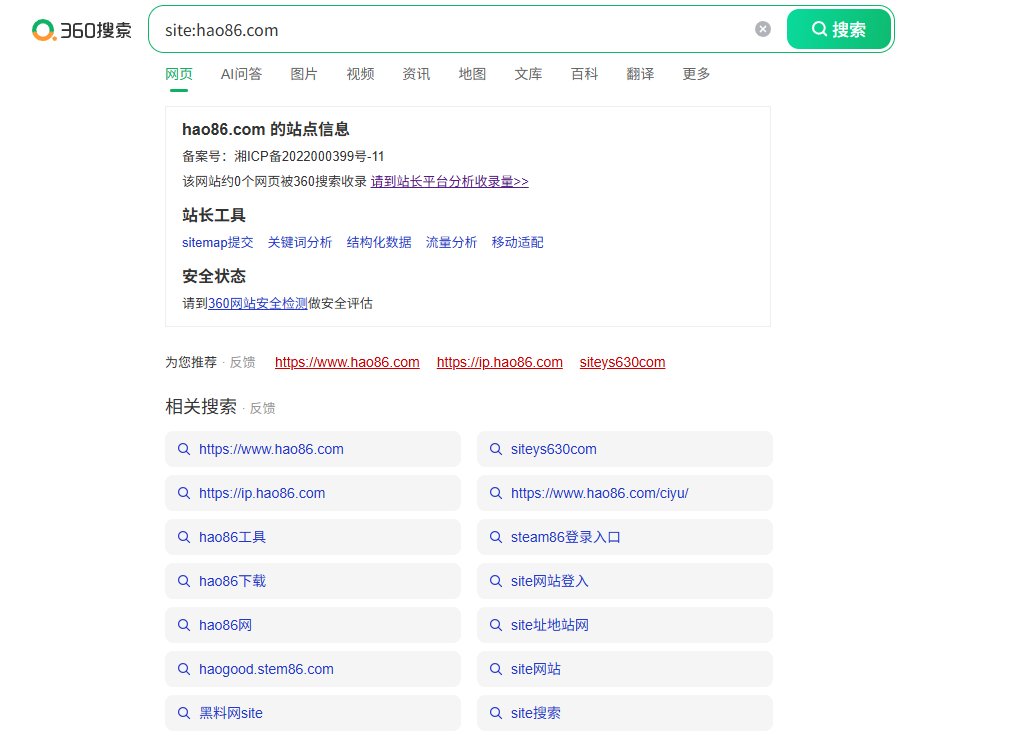Switch to the AI问答 tab

241,74
